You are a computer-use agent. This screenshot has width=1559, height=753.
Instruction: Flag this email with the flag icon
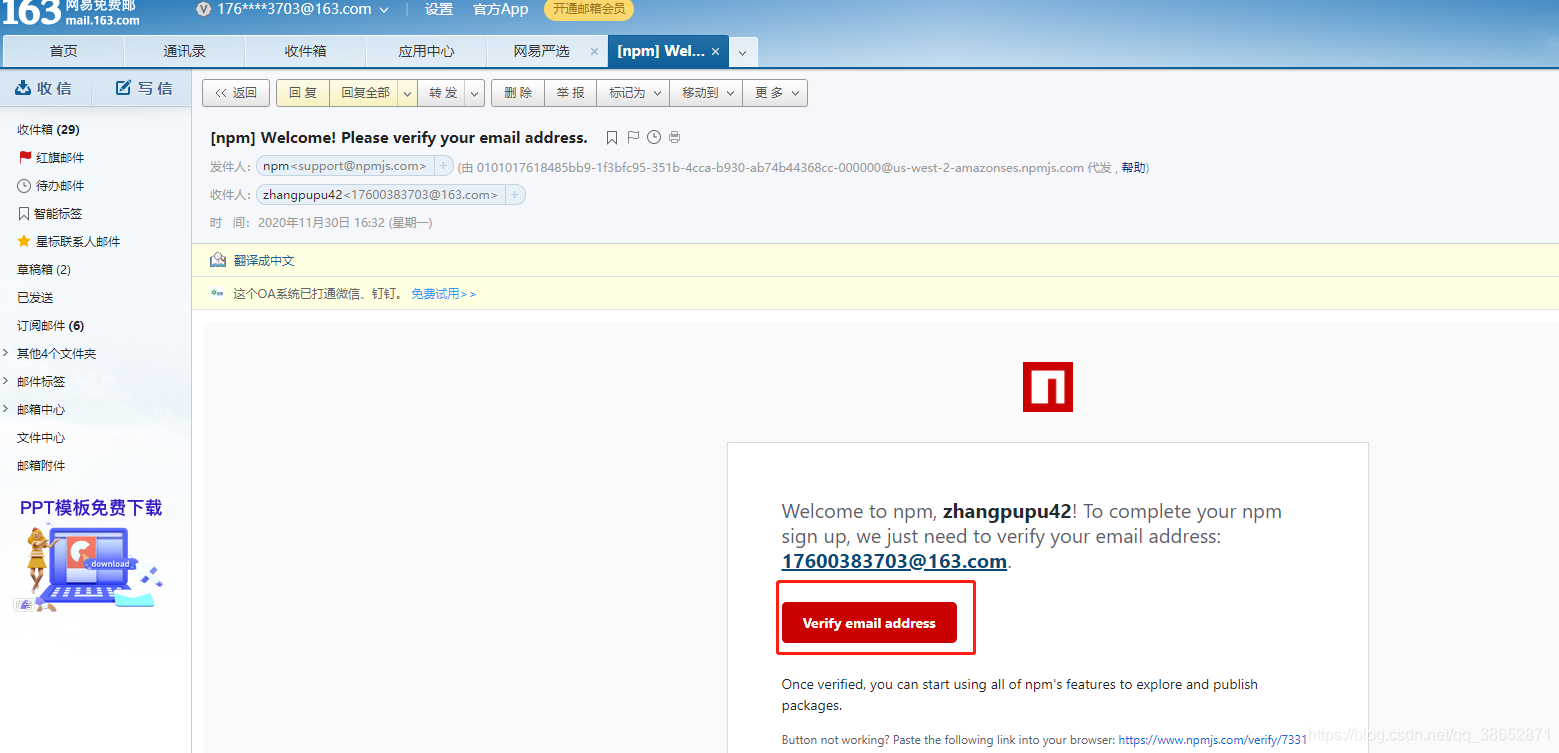point(633,137)
